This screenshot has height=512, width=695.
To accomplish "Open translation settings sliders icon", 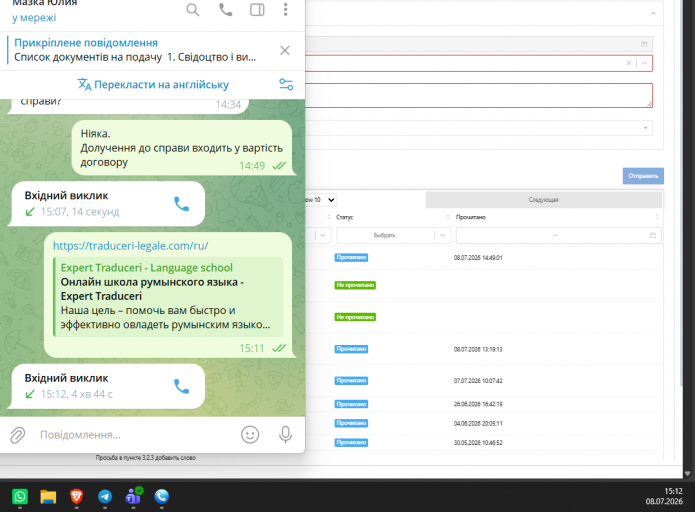I will (x=286, y=84).
